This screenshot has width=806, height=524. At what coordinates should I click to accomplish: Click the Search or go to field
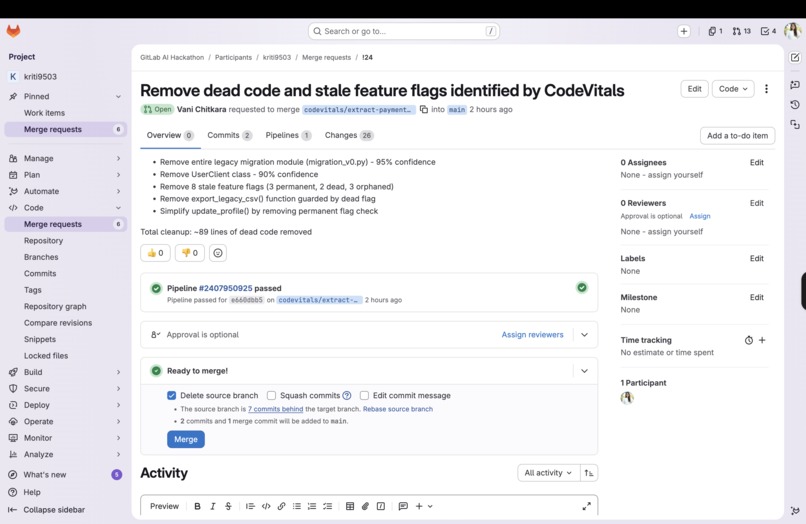coord(404,31)
